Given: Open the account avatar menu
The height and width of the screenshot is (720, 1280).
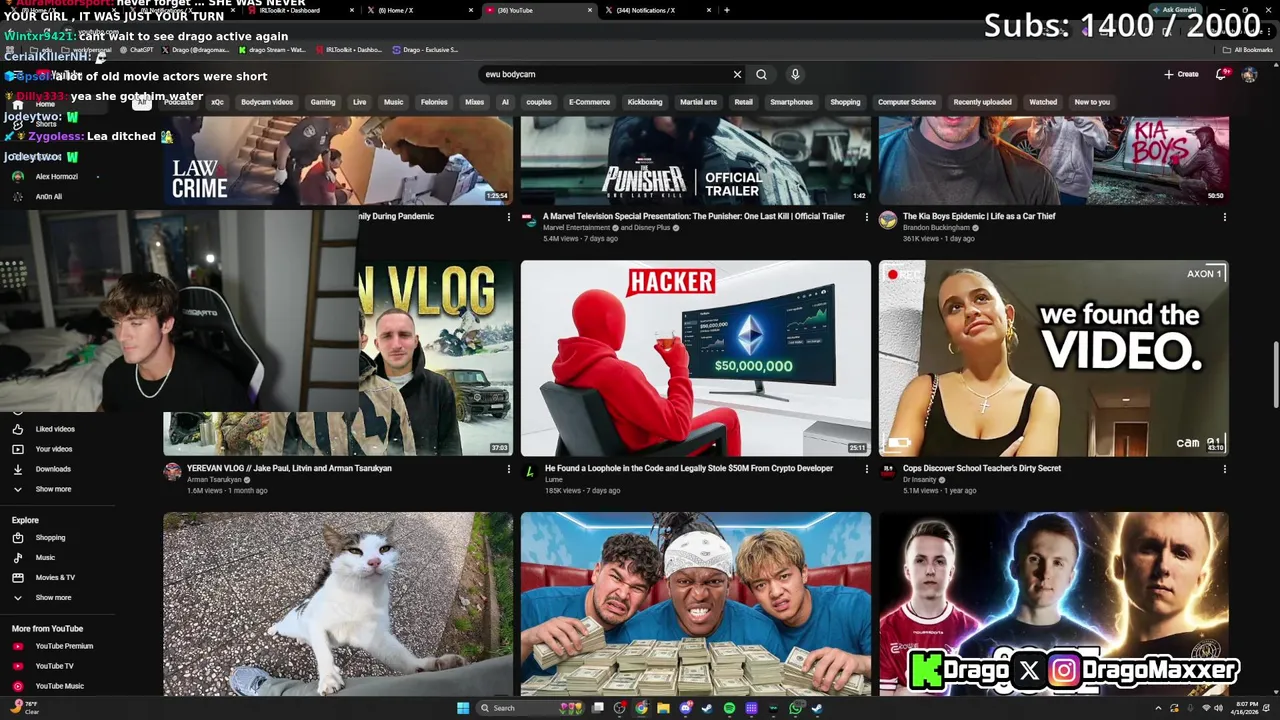Looking at the screenshot, I should coord(1249,74).
